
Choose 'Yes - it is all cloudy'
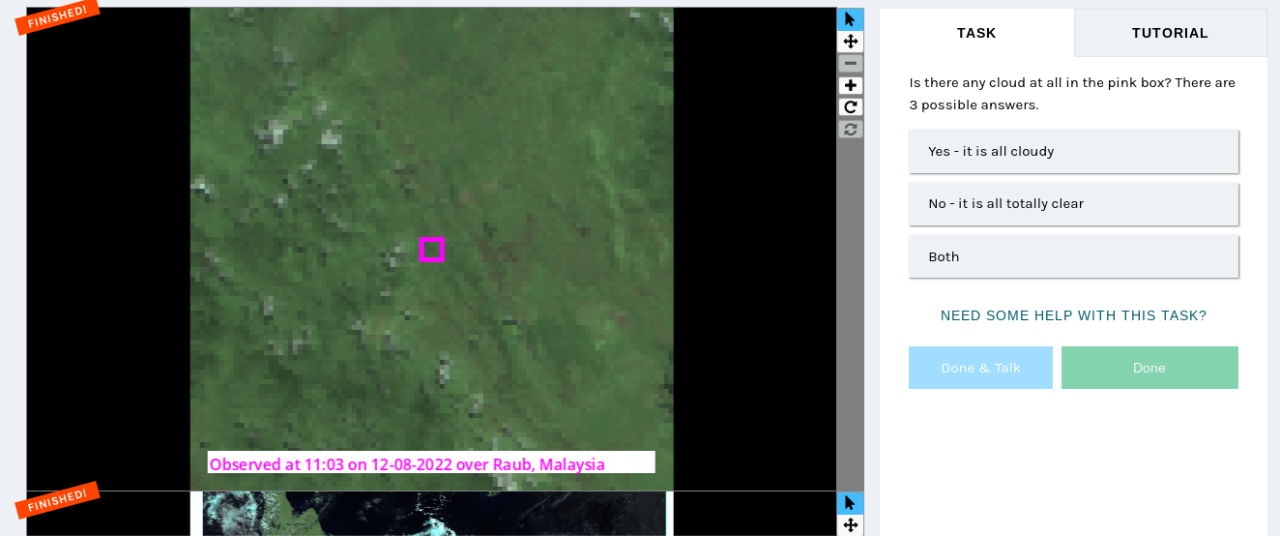tap(1073, 151)
